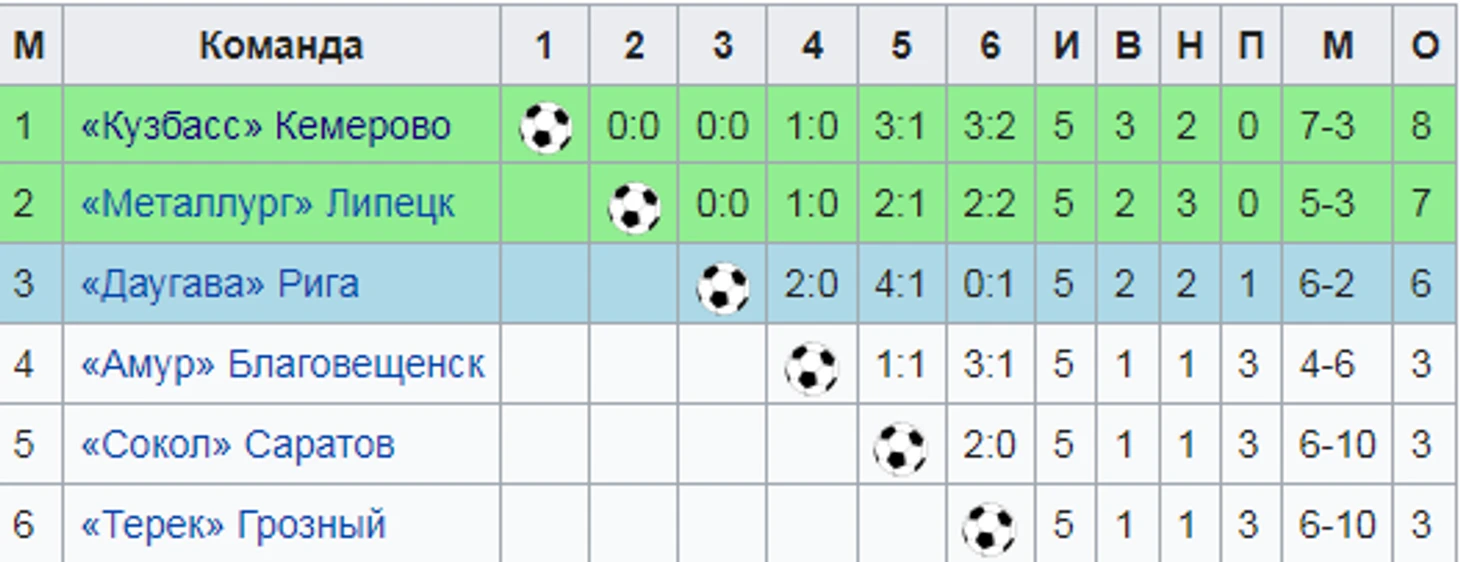Click the 4-6 goals cell for Амур
The height and width of the screenshot is (562, 1460).
click(x=1327, y=365)
